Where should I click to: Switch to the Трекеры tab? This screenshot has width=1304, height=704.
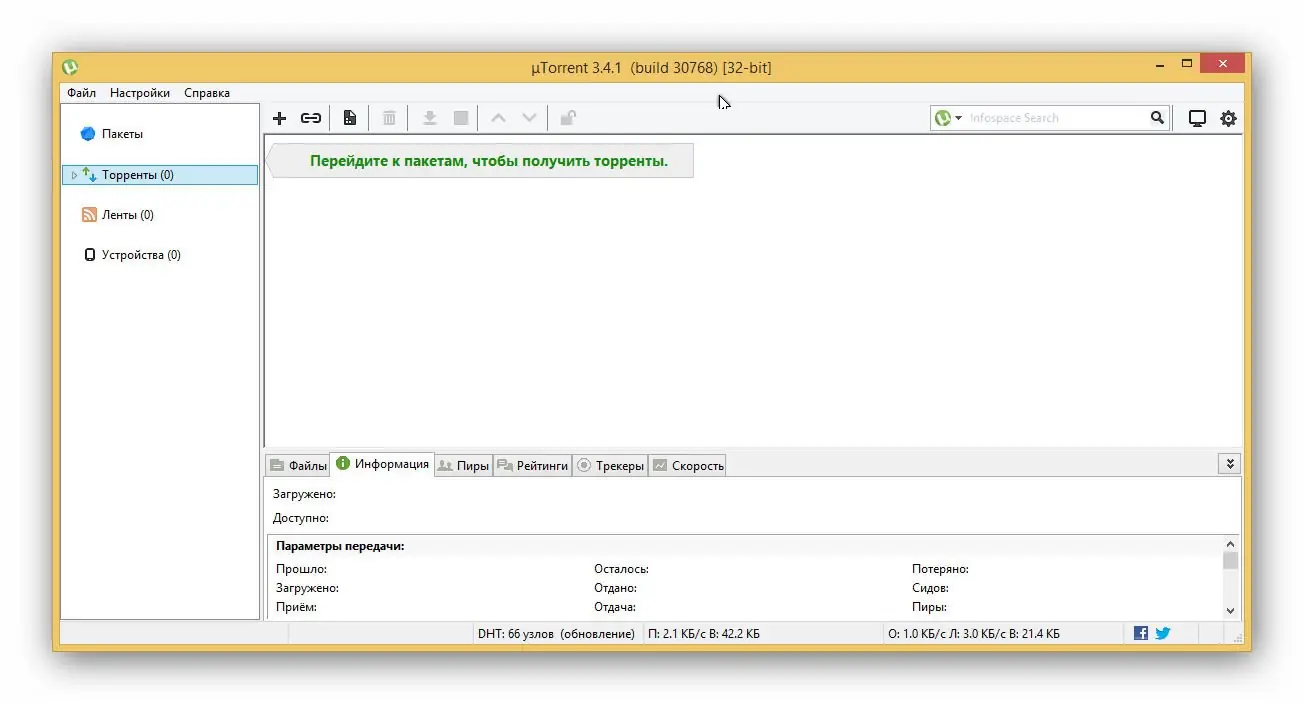point(611,465)
